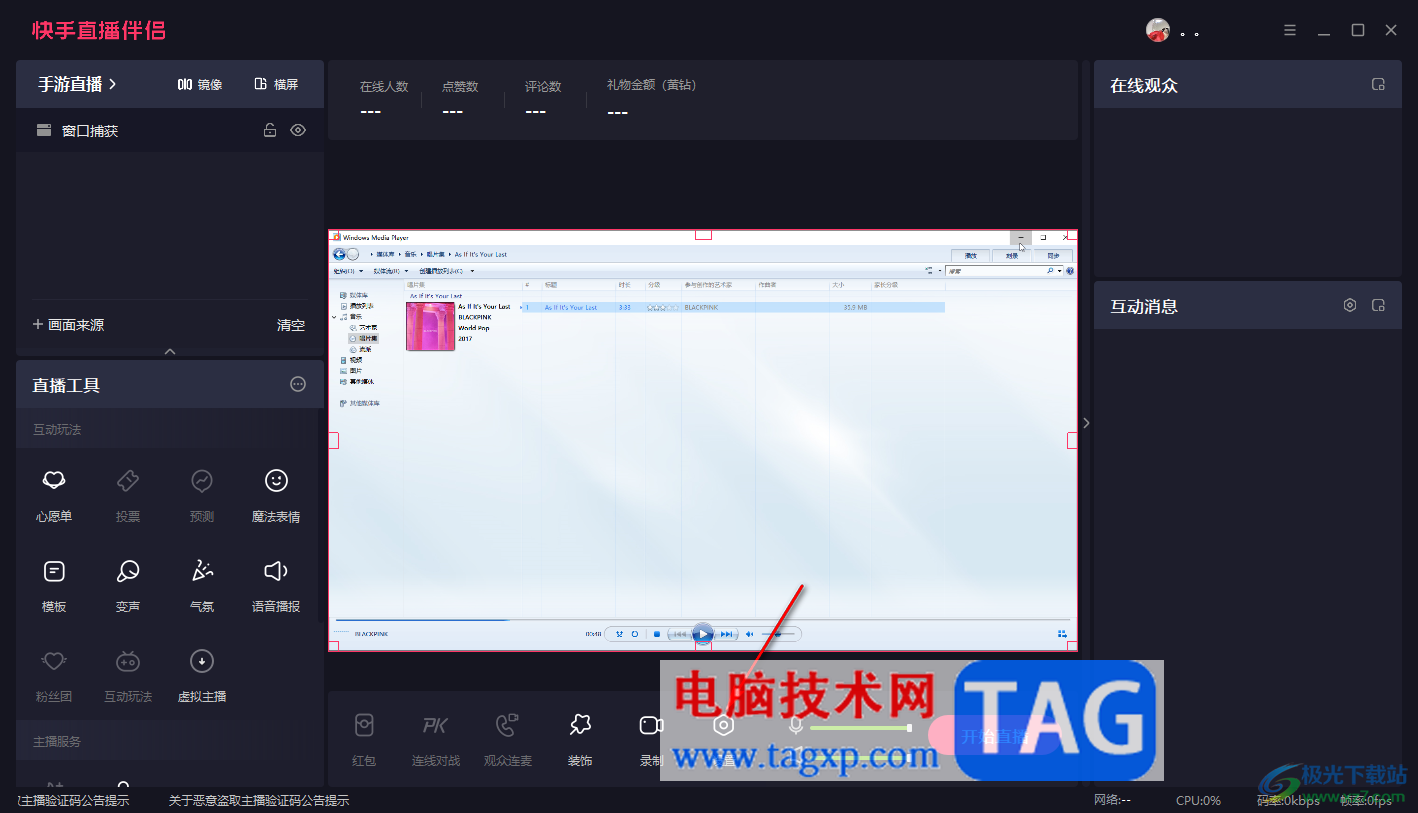The height and width of the screenshot is (813, 1418).
Task: Open the 红包 red packet feature
Action: (x=364, y=740)
